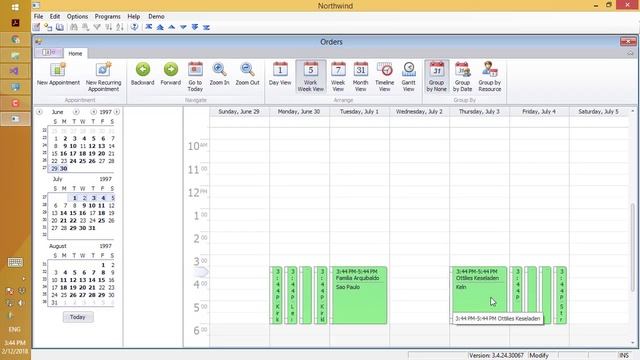Click the ENG language indicator
The width and height of the screenshot is (640, 360).
tap(14, 329)
